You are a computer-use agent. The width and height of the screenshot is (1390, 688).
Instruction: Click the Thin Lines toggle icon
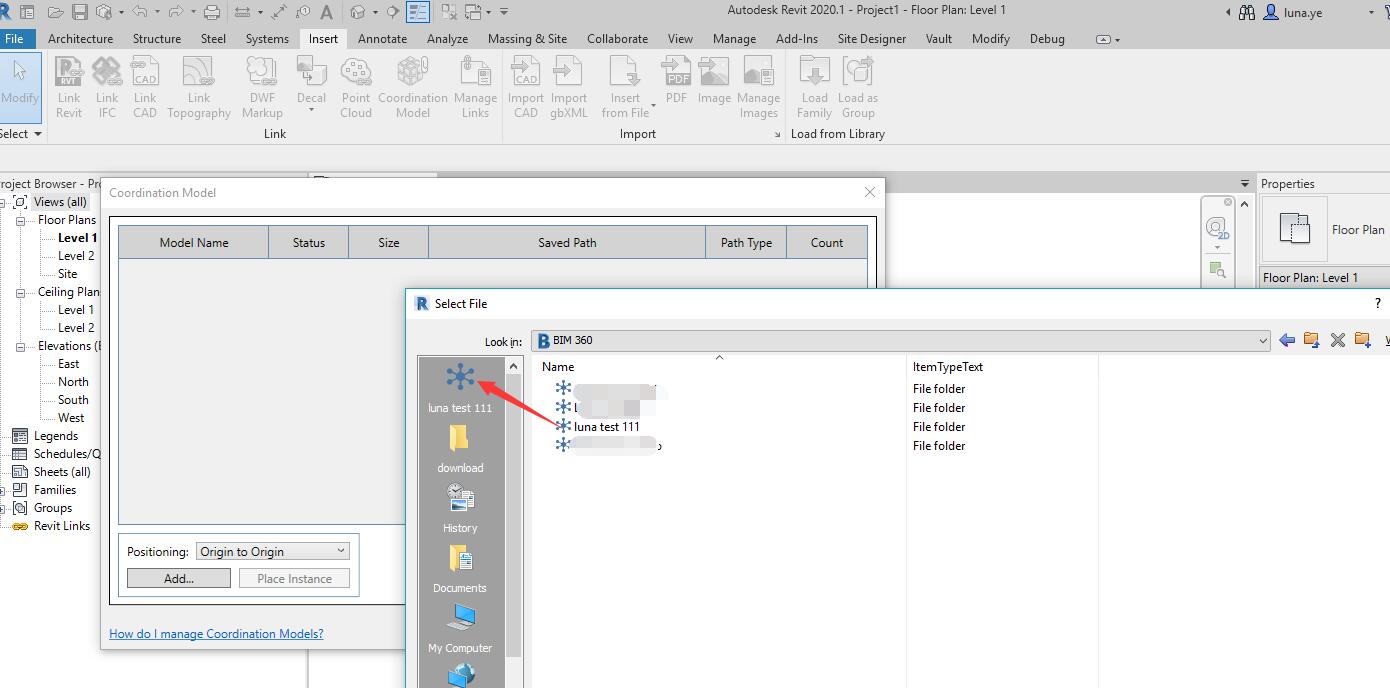(418, 12)
